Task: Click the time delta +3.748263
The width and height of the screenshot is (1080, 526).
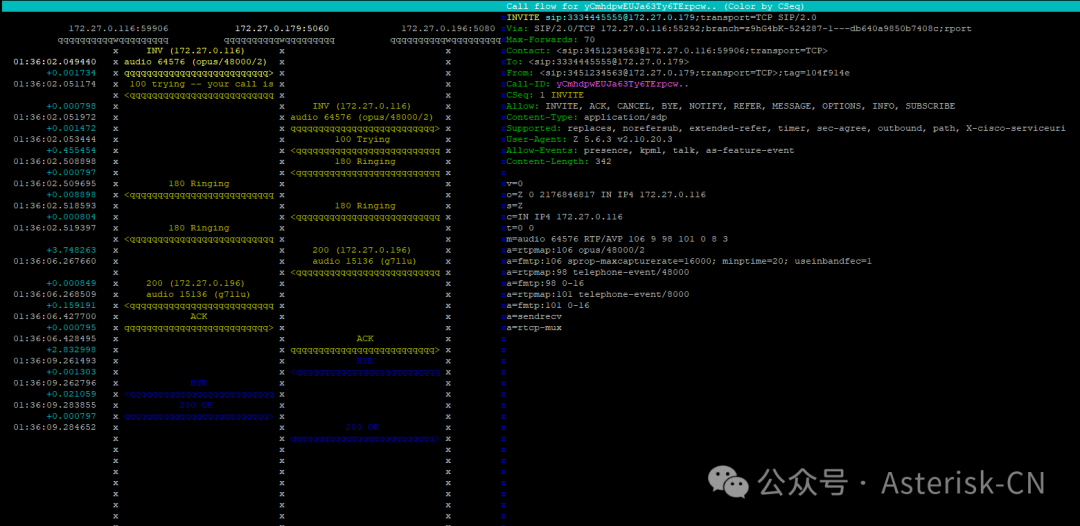Action: click(x=71, y=251)
